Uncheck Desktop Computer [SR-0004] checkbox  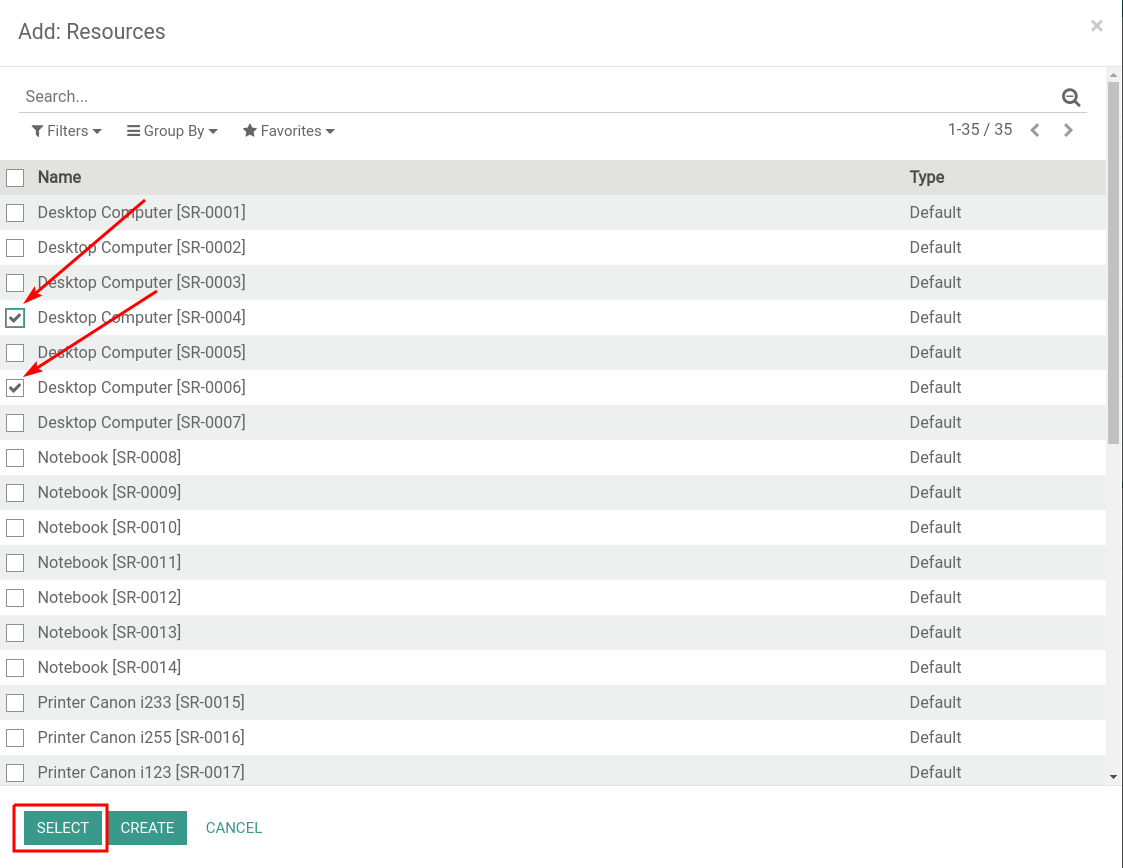[x=15, y=318]
